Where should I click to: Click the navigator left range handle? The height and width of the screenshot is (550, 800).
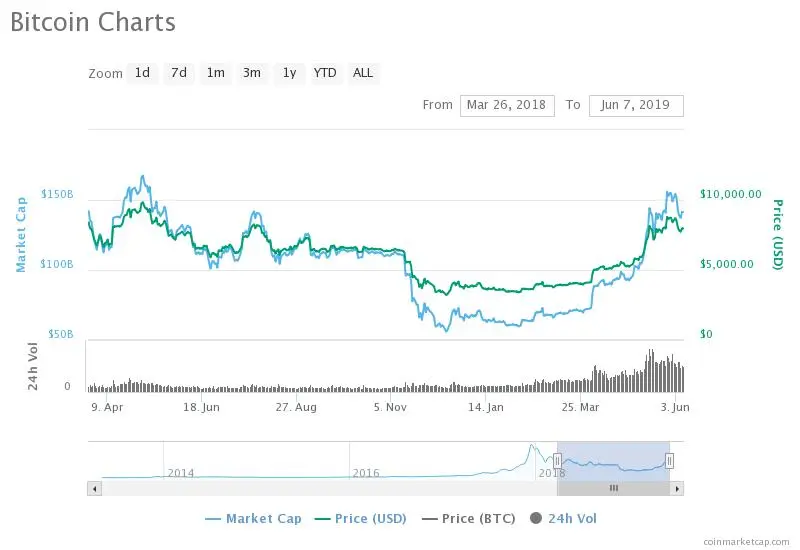coord(557,460)
